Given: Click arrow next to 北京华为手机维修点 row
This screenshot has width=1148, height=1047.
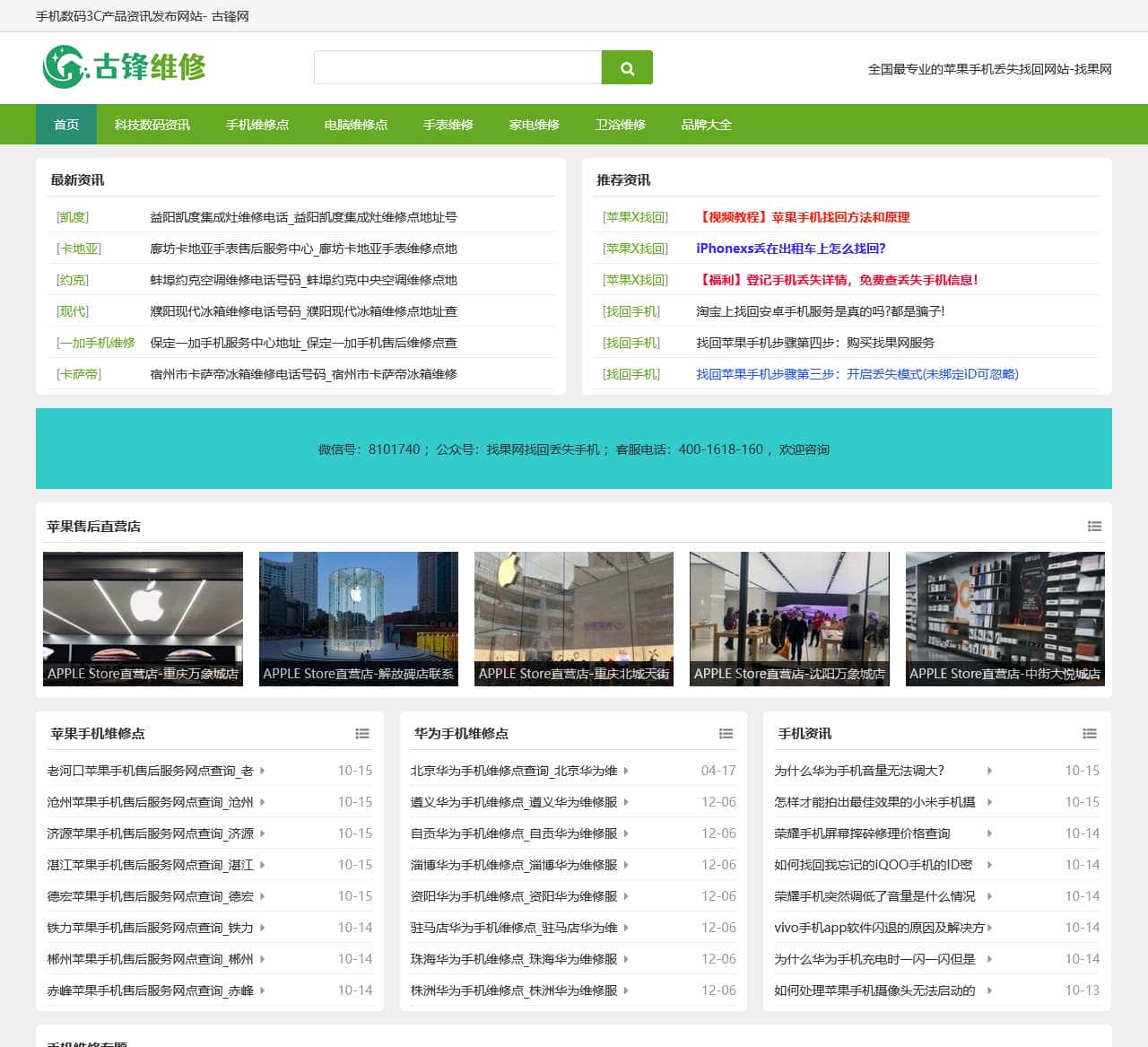Looking at the screenshot, I should (626, 771).
